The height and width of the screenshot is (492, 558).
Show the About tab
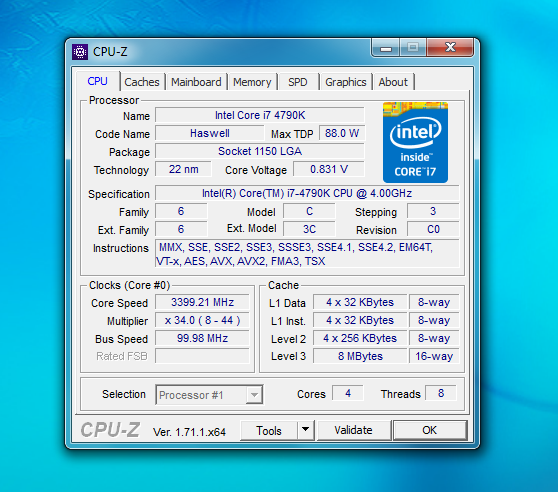pos(393,82)
